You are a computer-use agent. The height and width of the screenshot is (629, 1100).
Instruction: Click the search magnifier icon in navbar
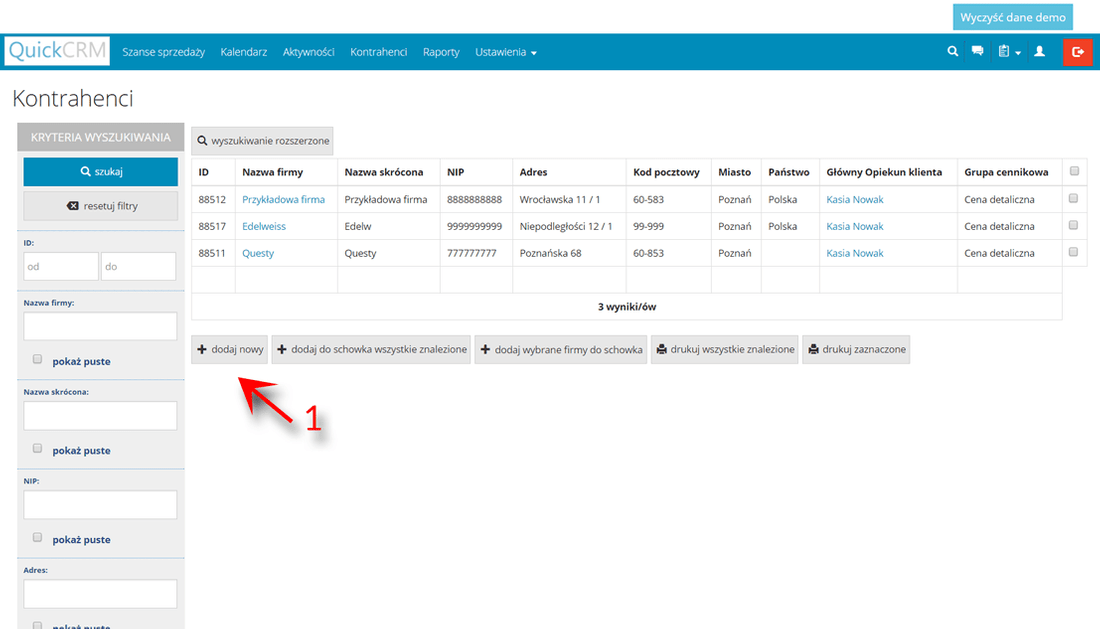(953, 52)
